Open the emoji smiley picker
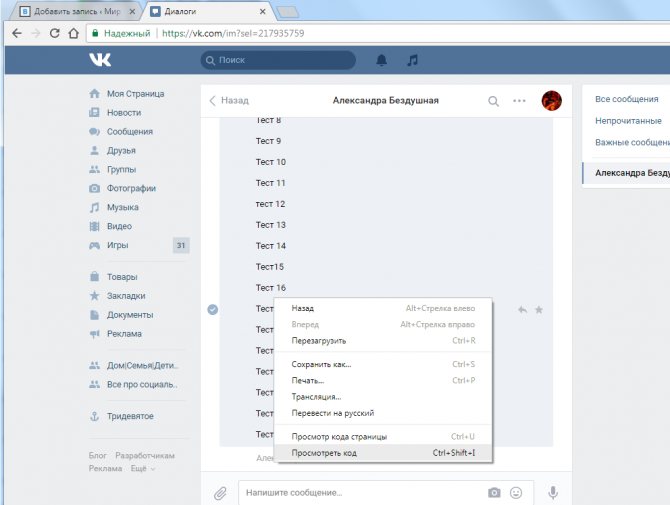Screen dimensions: 670x505 coord(516,493)
